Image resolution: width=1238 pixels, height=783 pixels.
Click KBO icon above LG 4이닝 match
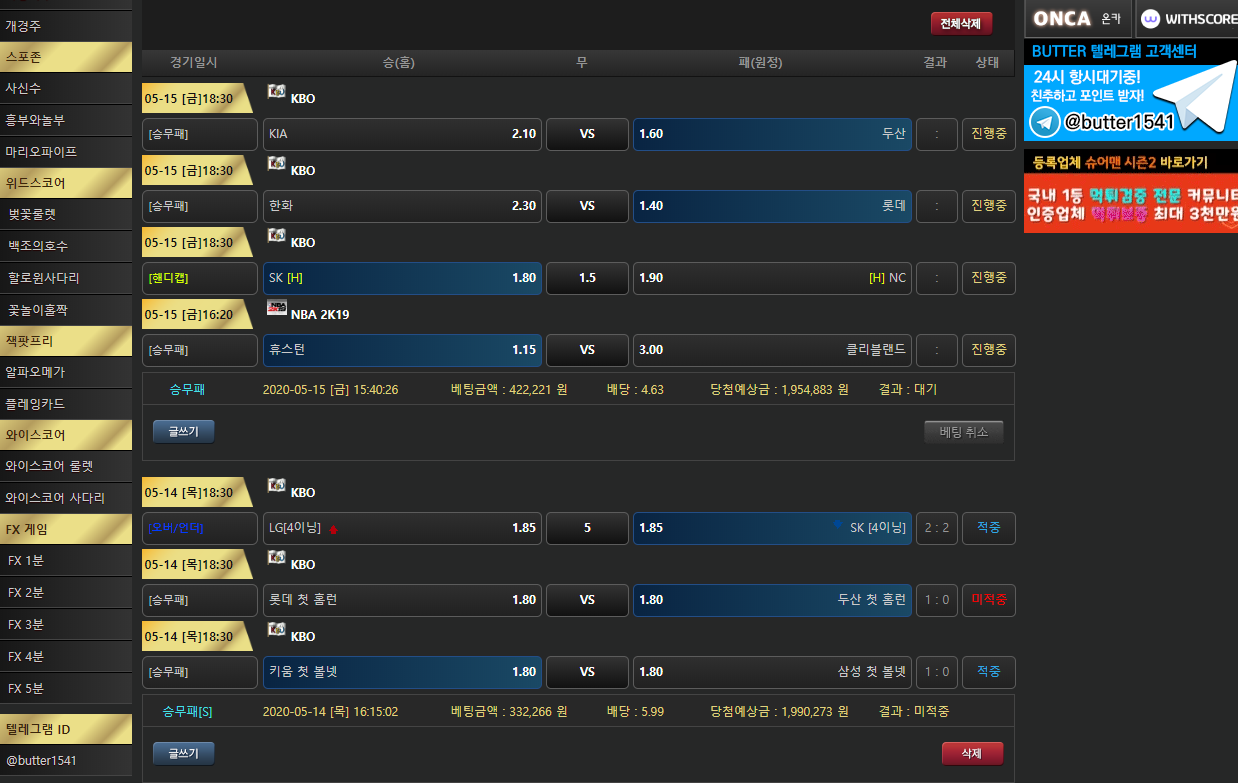pyautogui.click(x=277, y=486)
